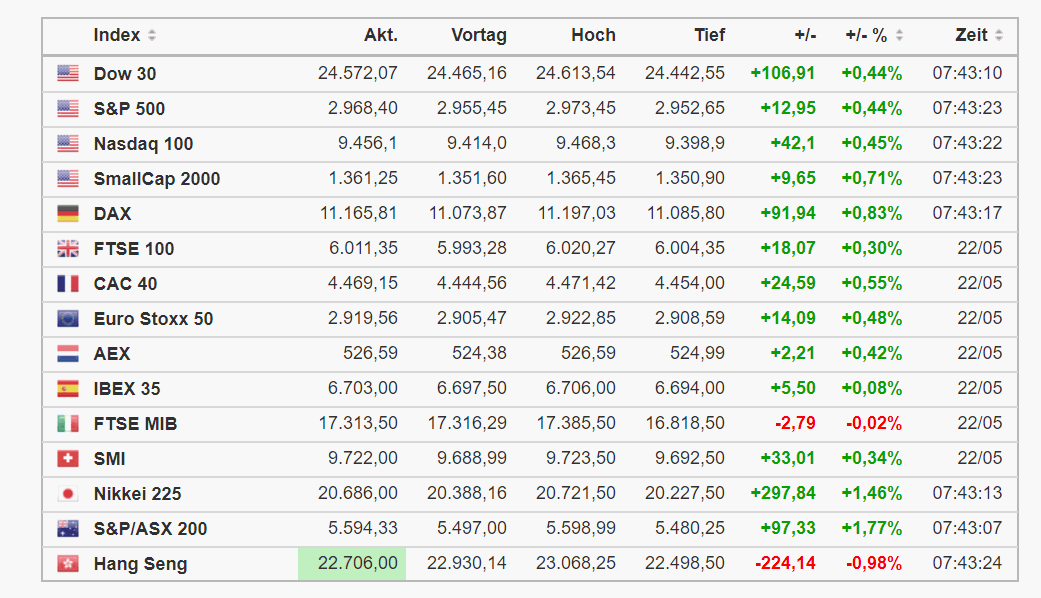The height and width of the screenshot is (598, 1041).
Task: Open the IBEX 35 index link
Action: (127, 388)
